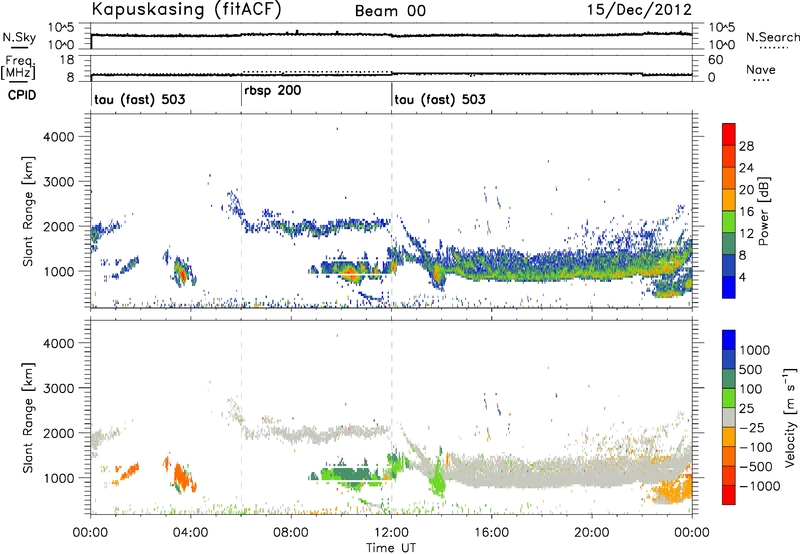Click the '04:00' time tick label
Screen dimensions: 800x554
(190, 533)
